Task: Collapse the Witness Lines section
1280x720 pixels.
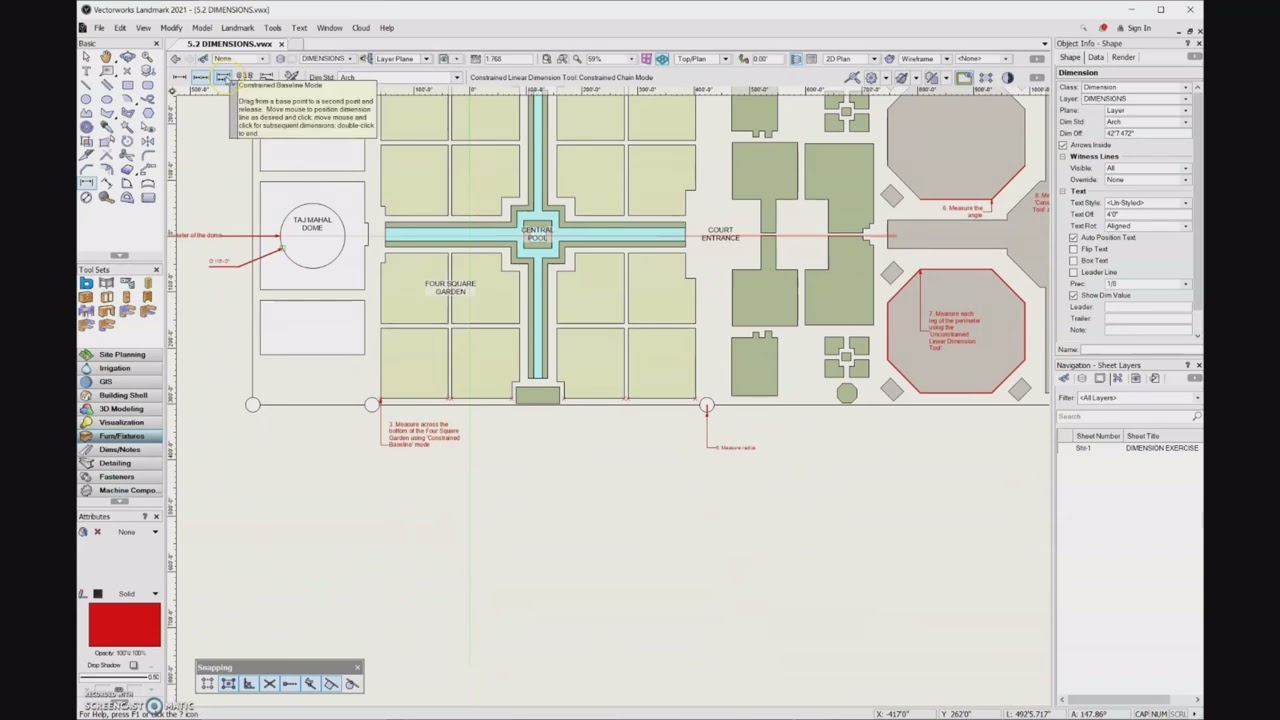Action: pyautogui.click(x=1063, y=157)
